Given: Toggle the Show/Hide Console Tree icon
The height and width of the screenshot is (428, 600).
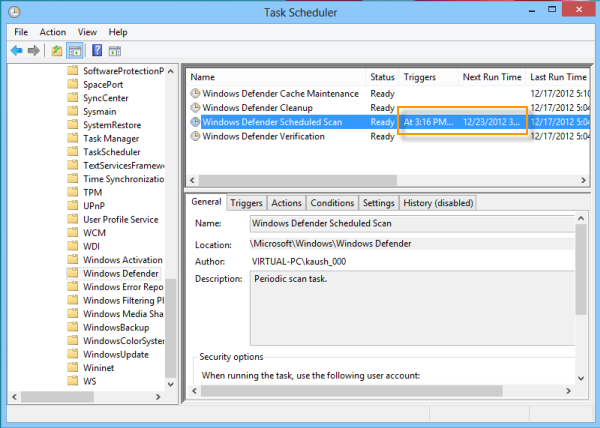Looking at the screenshot, I should click(75, 50).
